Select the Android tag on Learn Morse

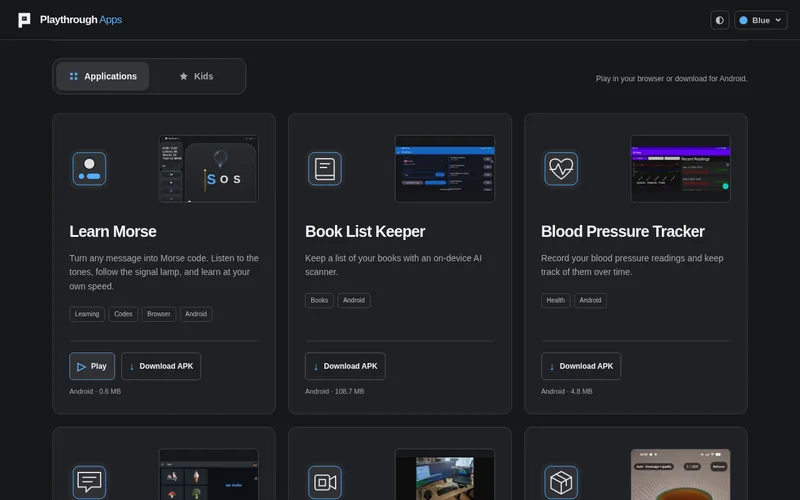coord(196,314)
